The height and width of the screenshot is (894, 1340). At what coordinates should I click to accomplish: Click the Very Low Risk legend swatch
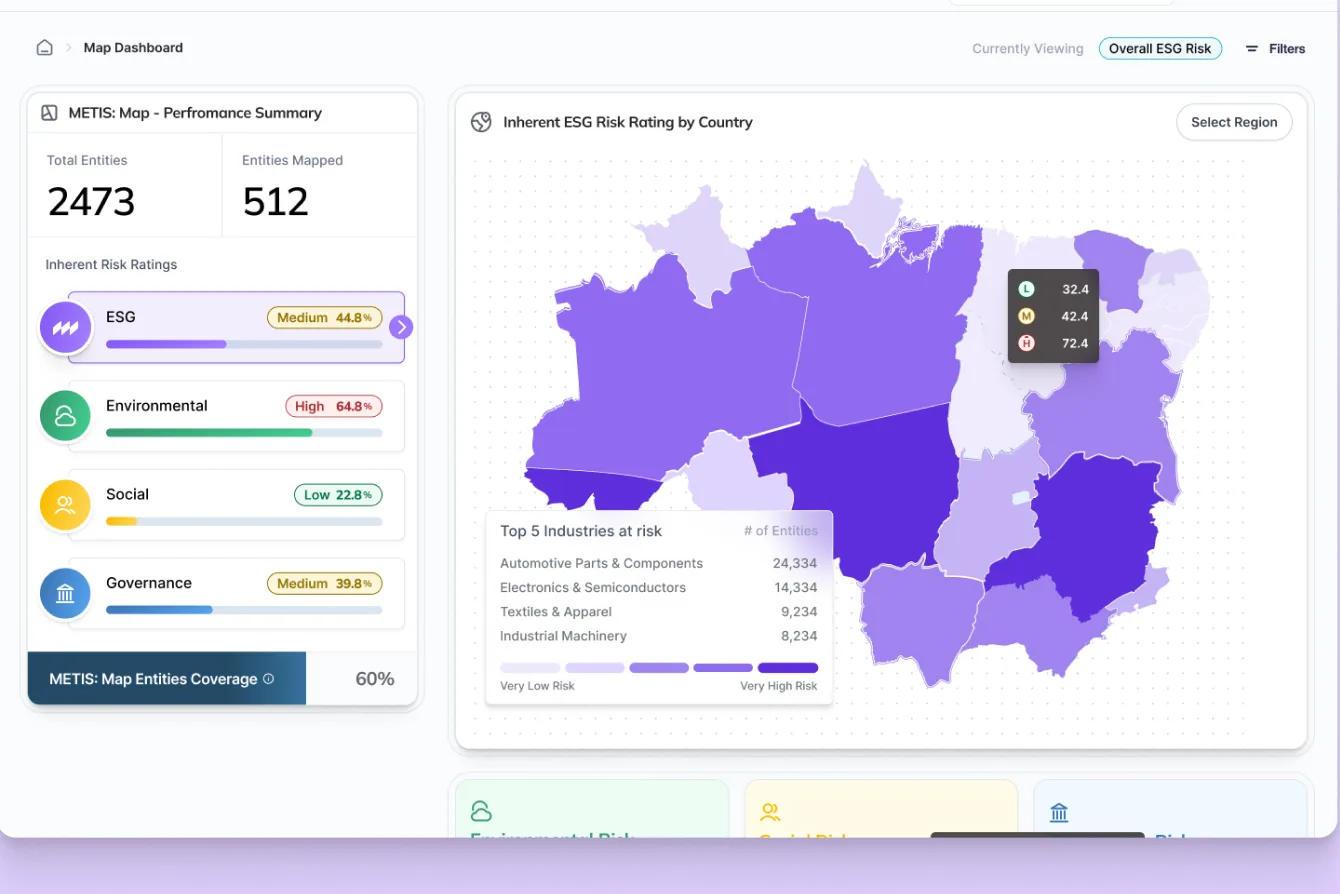click(x=530, y=668)
